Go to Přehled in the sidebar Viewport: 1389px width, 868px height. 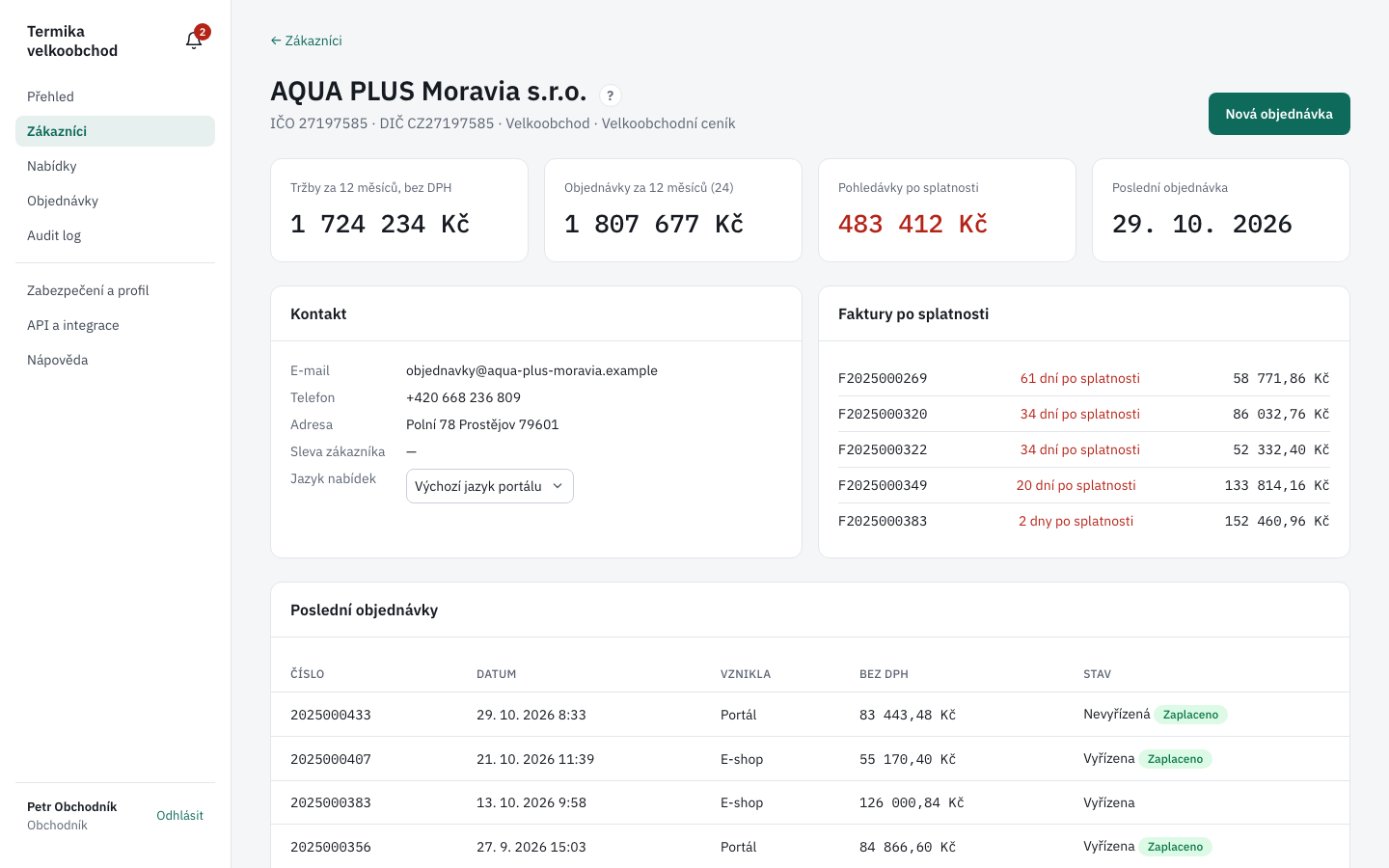115,96
